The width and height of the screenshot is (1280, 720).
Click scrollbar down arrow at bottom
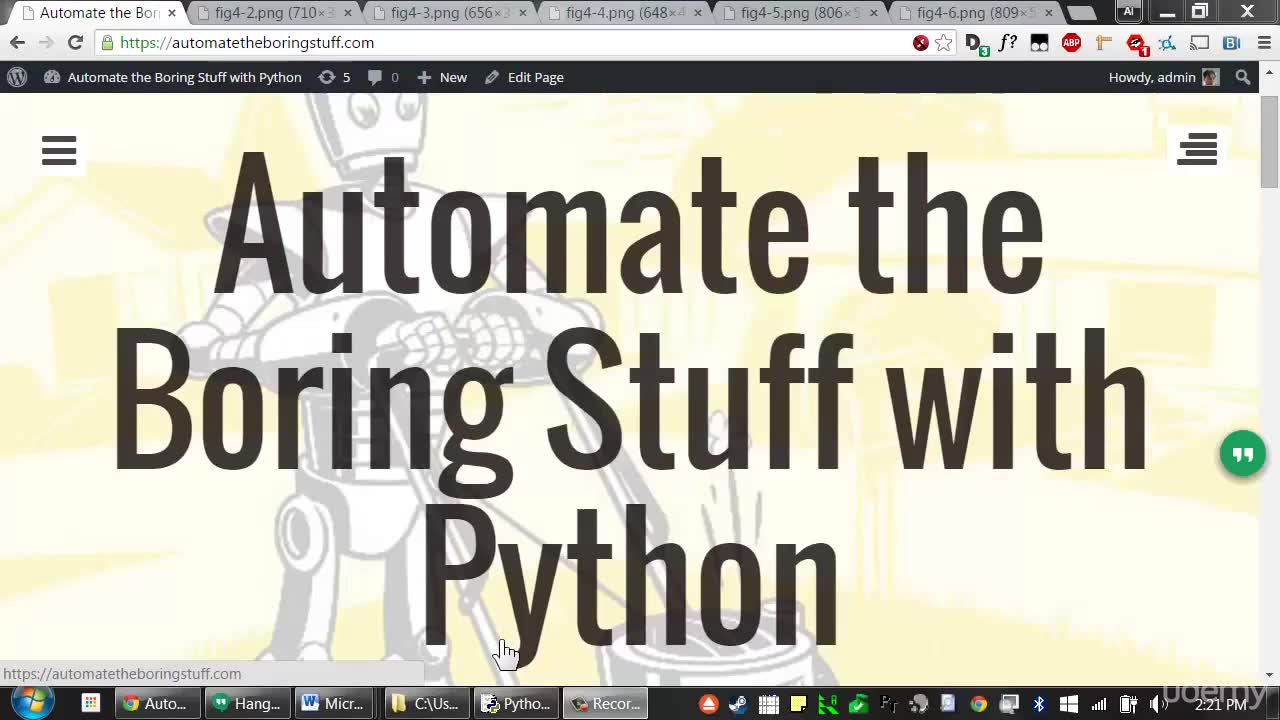pos(1269,675)
